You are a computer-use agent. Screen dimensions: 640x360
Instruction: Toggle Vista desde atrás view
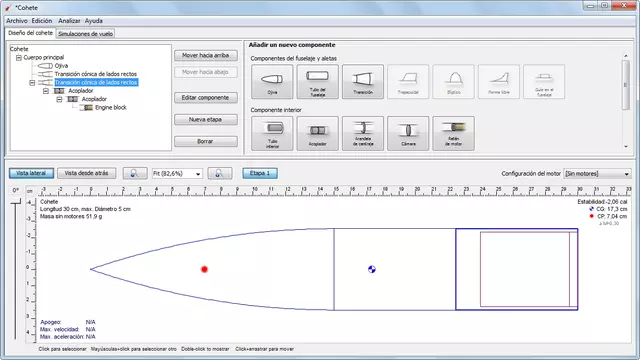pos(87,173)
